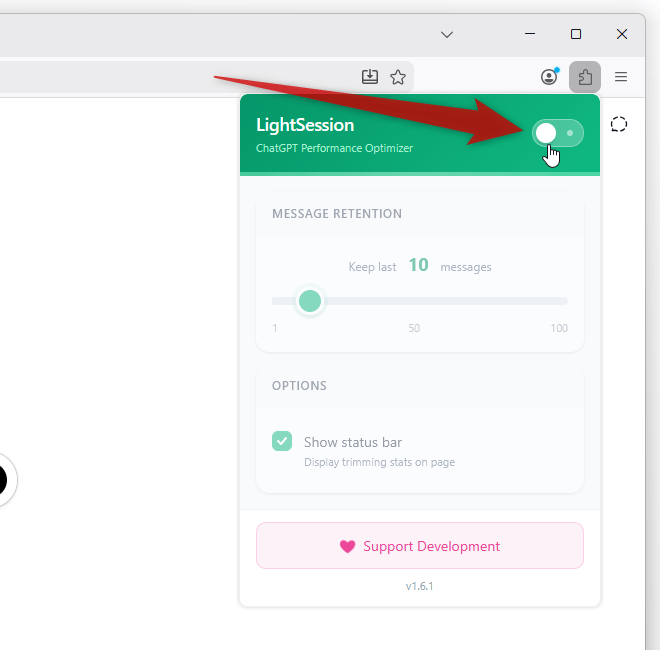Screen dimensions: 660x650
Task: Toggle the LightSession enable switch
Action: coord(557,133)
